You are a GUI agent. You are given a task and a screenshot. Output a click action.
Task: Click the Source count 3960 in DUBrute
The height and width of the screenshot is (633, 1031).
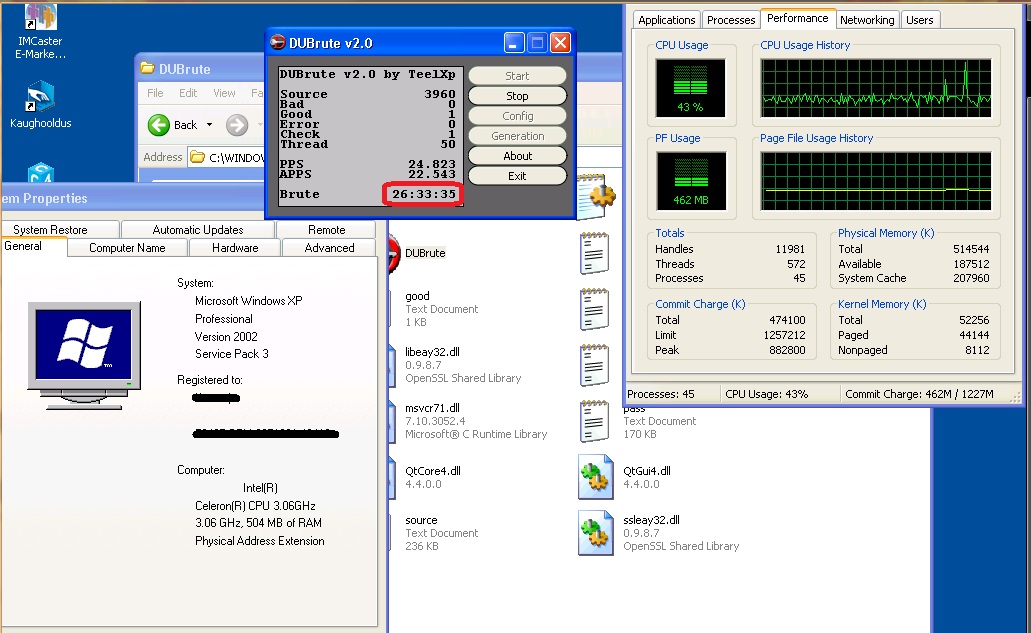[440, 94]
